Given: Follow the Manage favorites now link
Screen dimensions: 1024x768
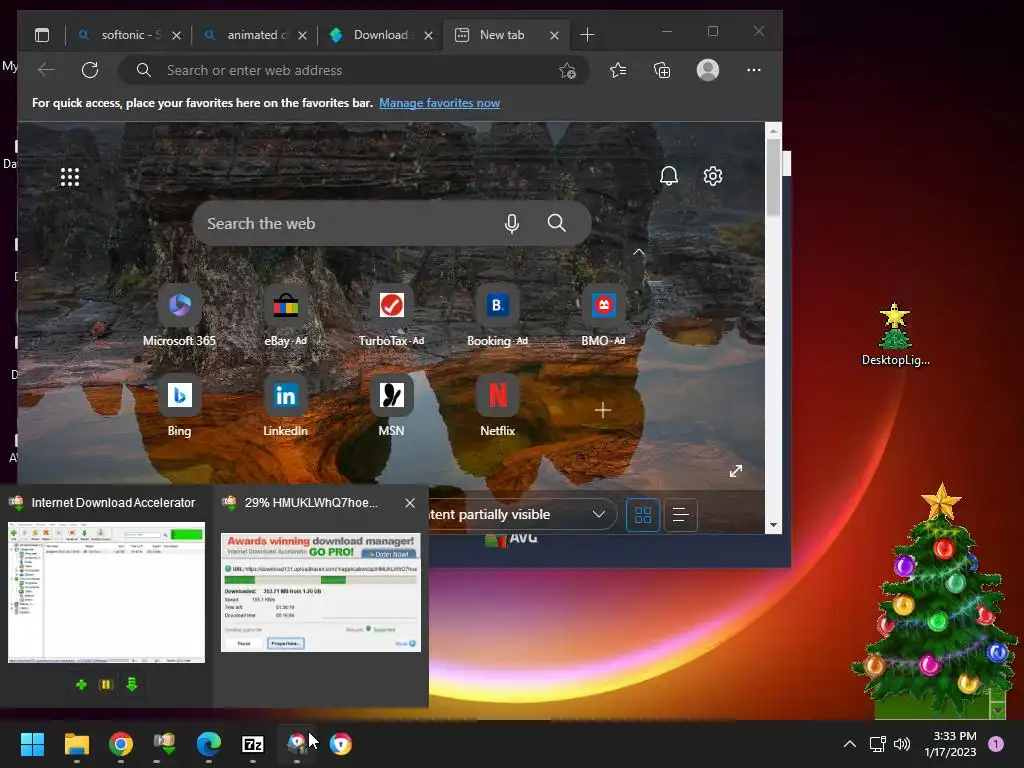Looking at the screenshot, I should [440, 103].
